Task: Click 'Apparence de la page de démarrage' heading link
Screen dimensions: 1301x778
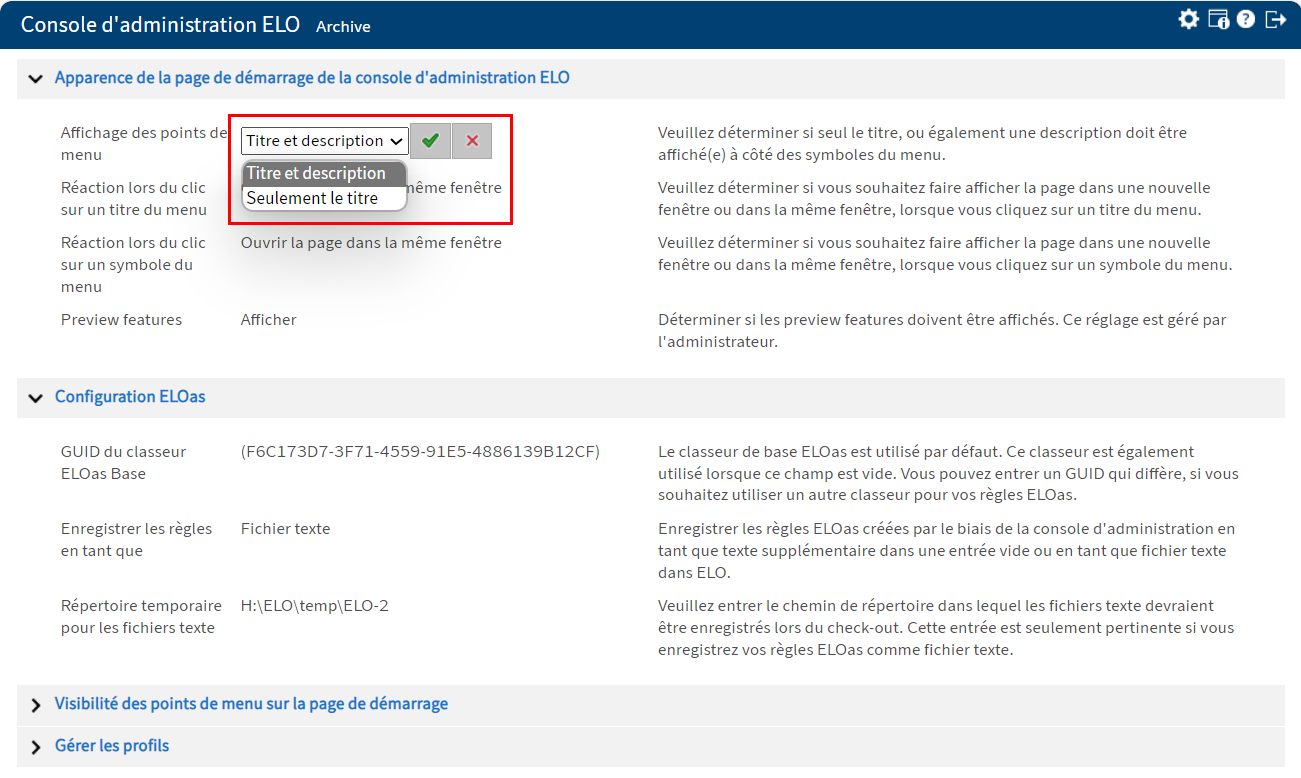Action: [x=312, y=78]
